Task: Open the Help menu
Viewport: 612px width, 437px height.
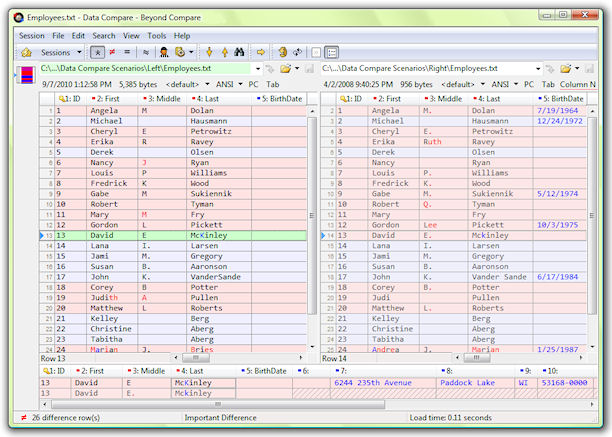Action: (182, 36)
